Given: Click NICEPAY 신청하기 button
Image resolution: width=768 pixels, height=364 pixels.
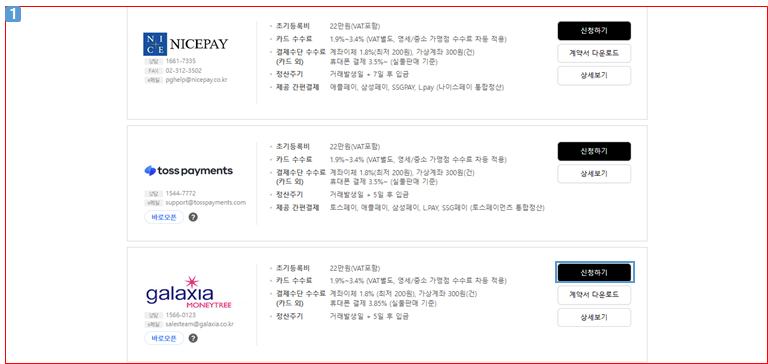Looking at the screenshot, I should point(594,30).
